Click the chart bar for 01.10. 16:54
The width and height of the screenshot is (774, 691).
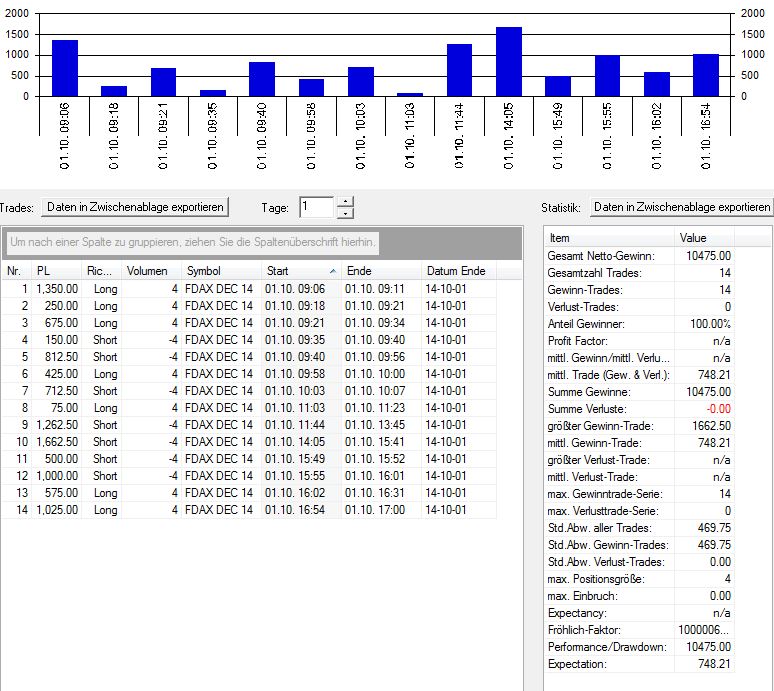tap(706, 75)
